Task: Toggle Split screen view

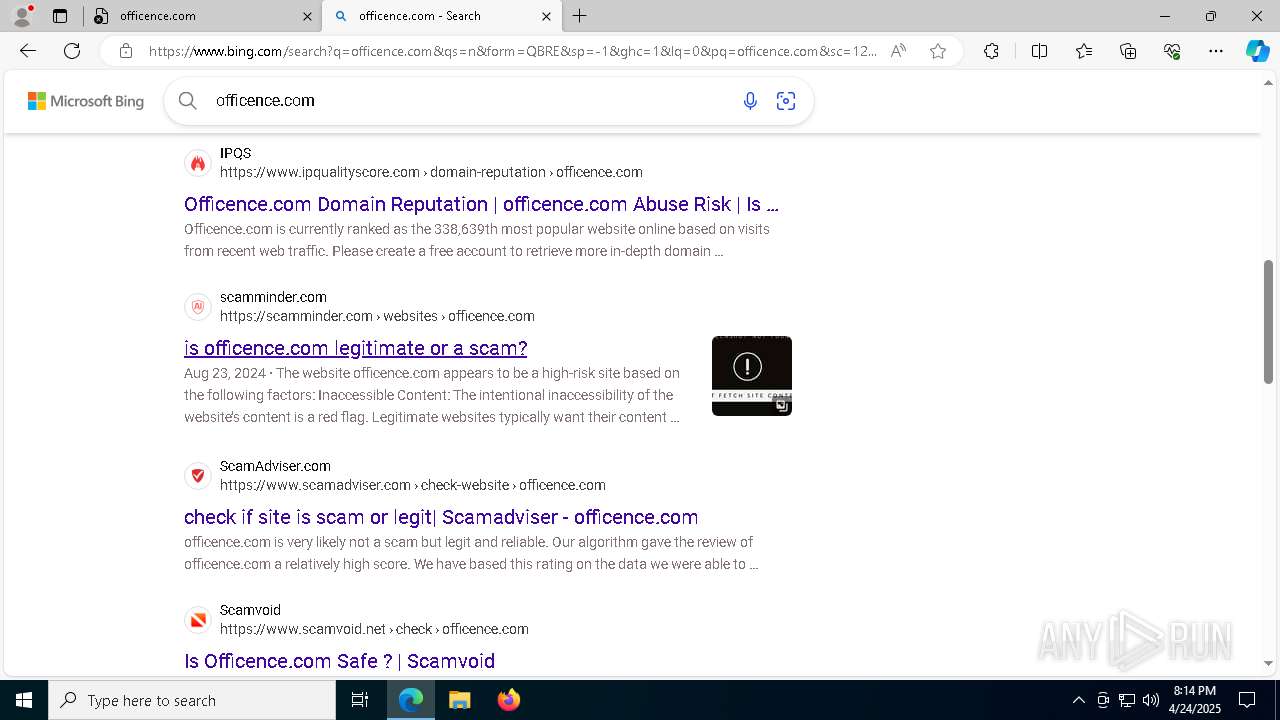Action: tap(1039, 51)
